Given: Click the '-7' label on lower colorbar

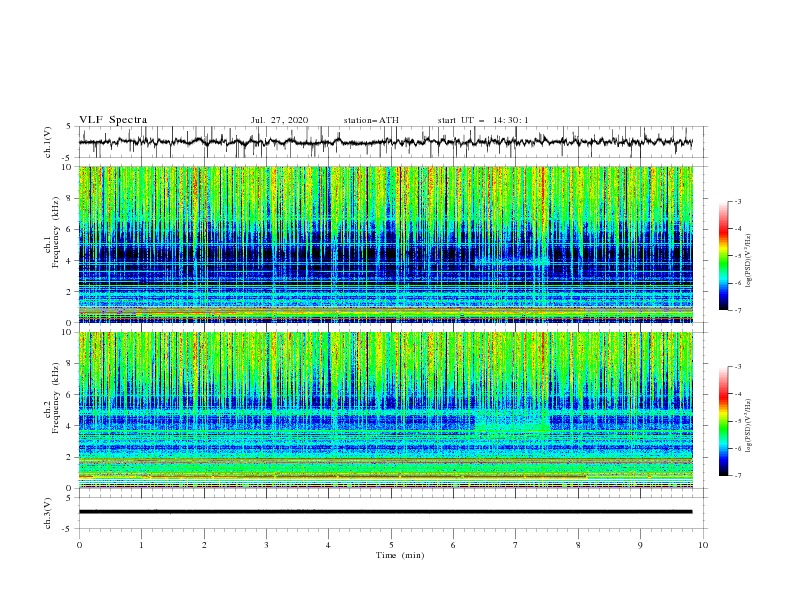Looking at the screenshot, I should [x=737, y=476].
